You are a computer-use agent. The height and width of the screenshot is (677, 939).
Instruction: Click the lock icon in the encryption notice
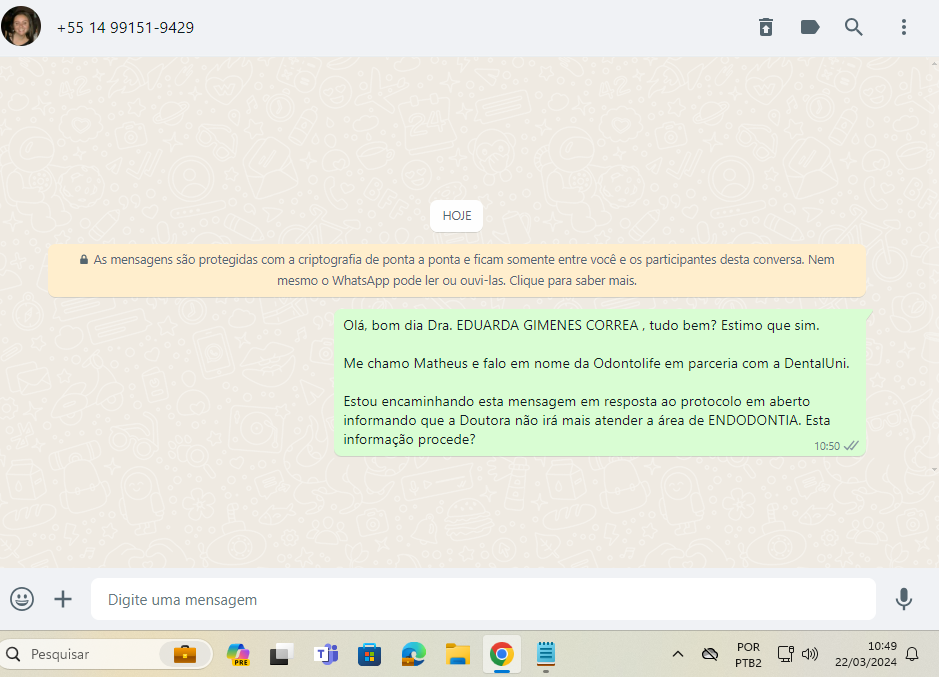(x=84, y=259)
